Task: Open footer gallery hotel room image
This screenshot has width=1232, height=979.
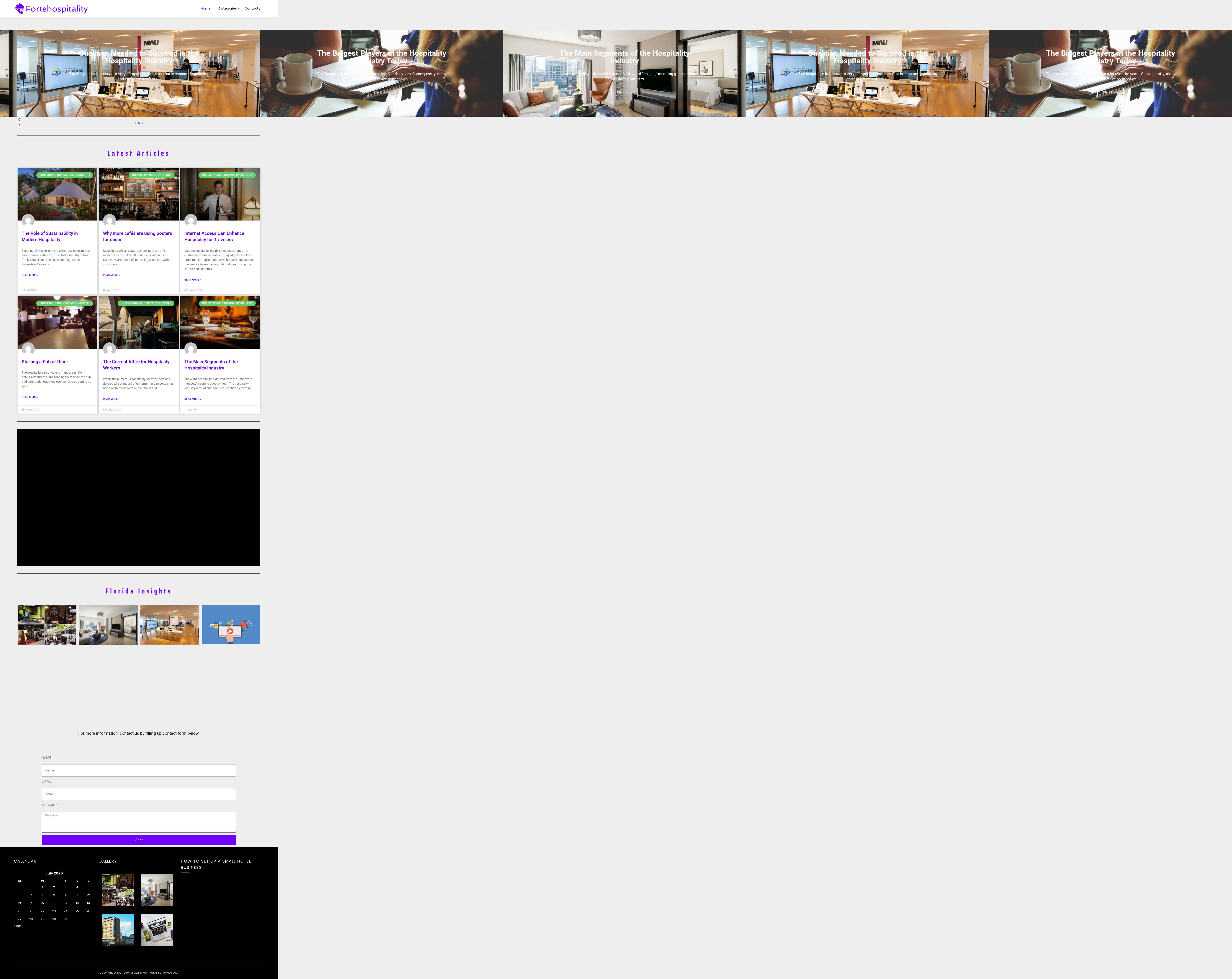Action: pos(157,890)
